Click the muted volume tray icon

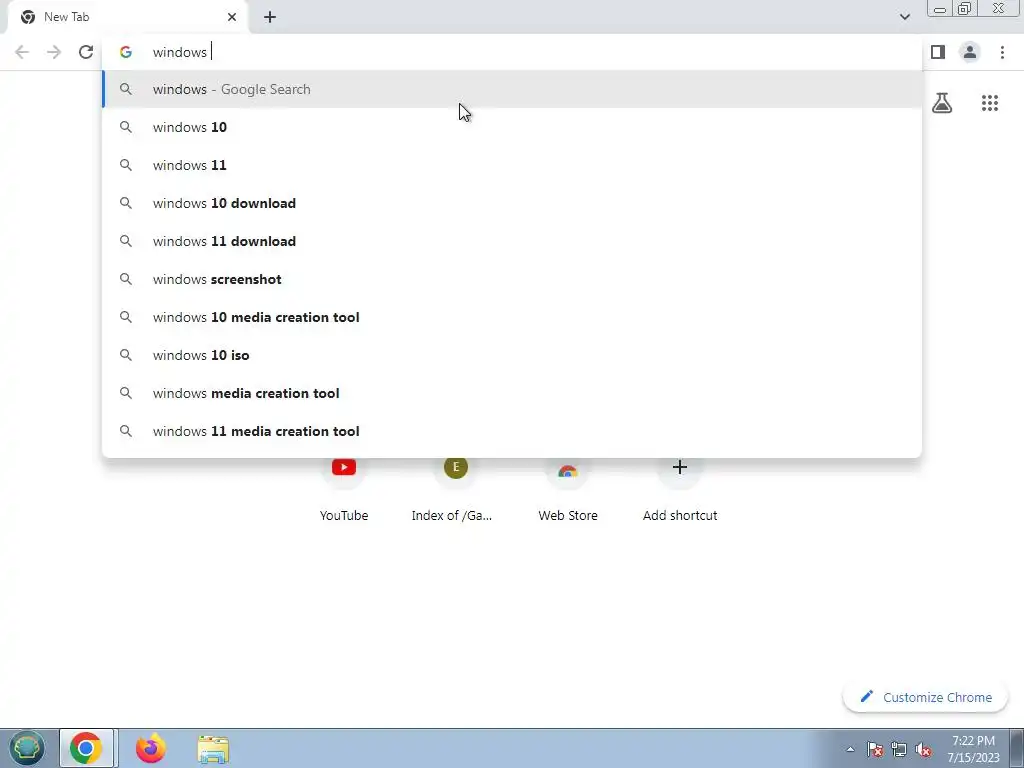pos(923,749)
